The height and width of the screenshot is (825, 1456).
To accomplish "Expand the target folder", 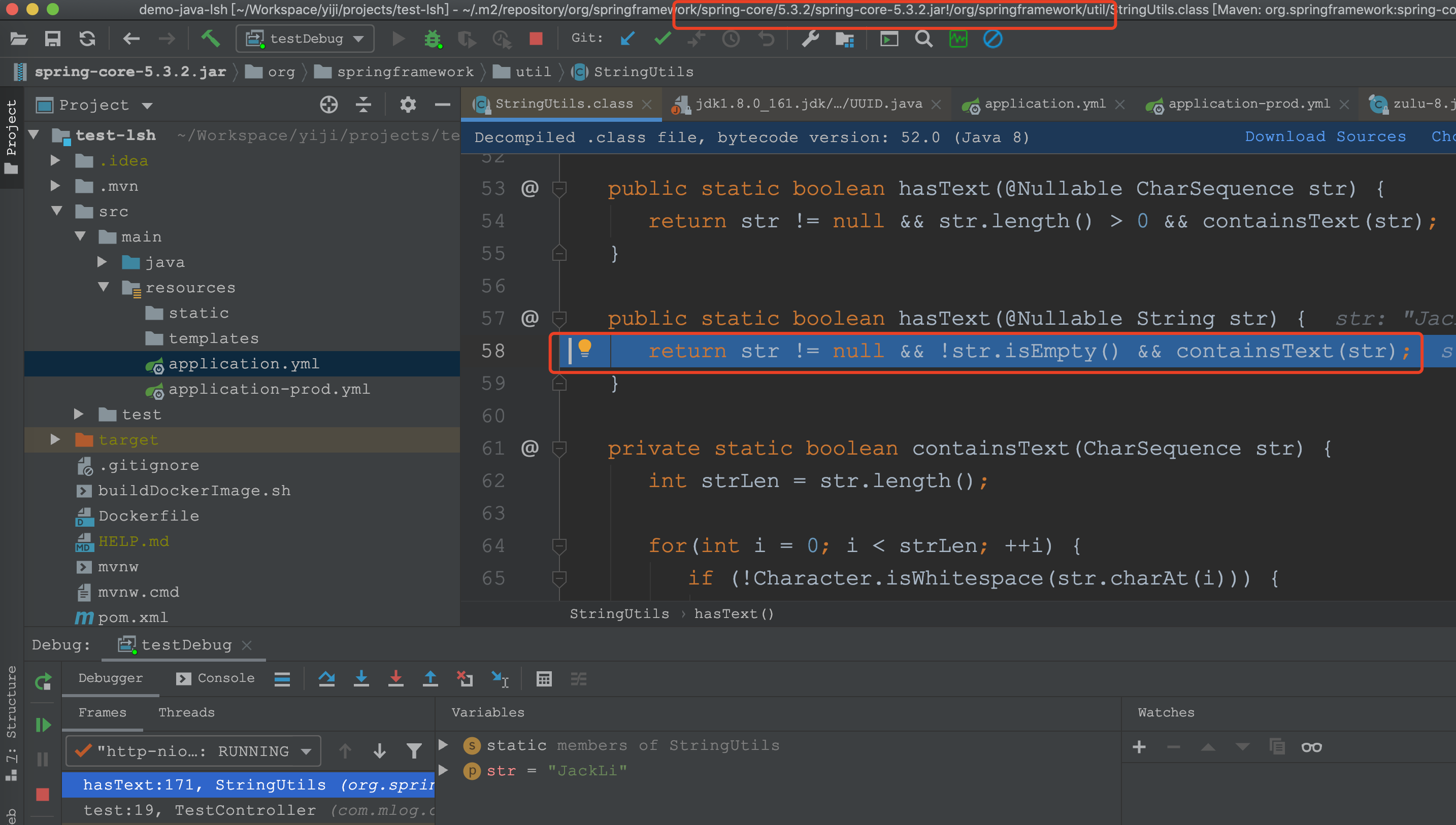I will (x=55, y=439).
